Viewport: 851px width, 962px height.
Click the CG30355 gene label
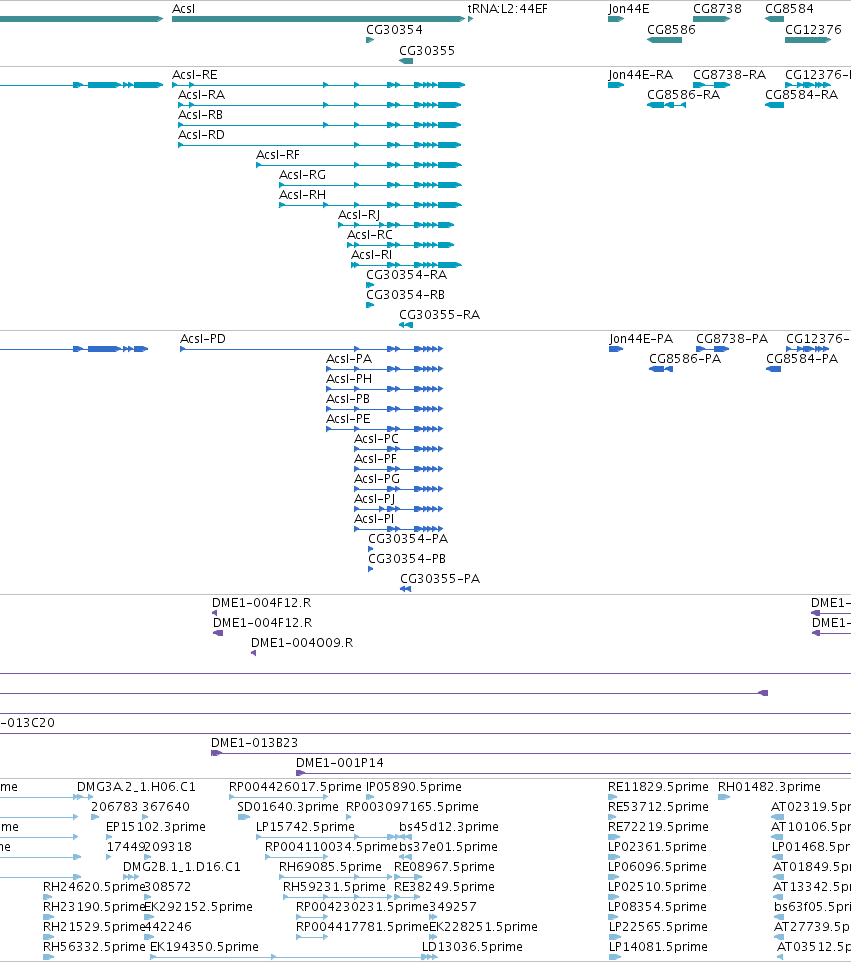(427, 50)
